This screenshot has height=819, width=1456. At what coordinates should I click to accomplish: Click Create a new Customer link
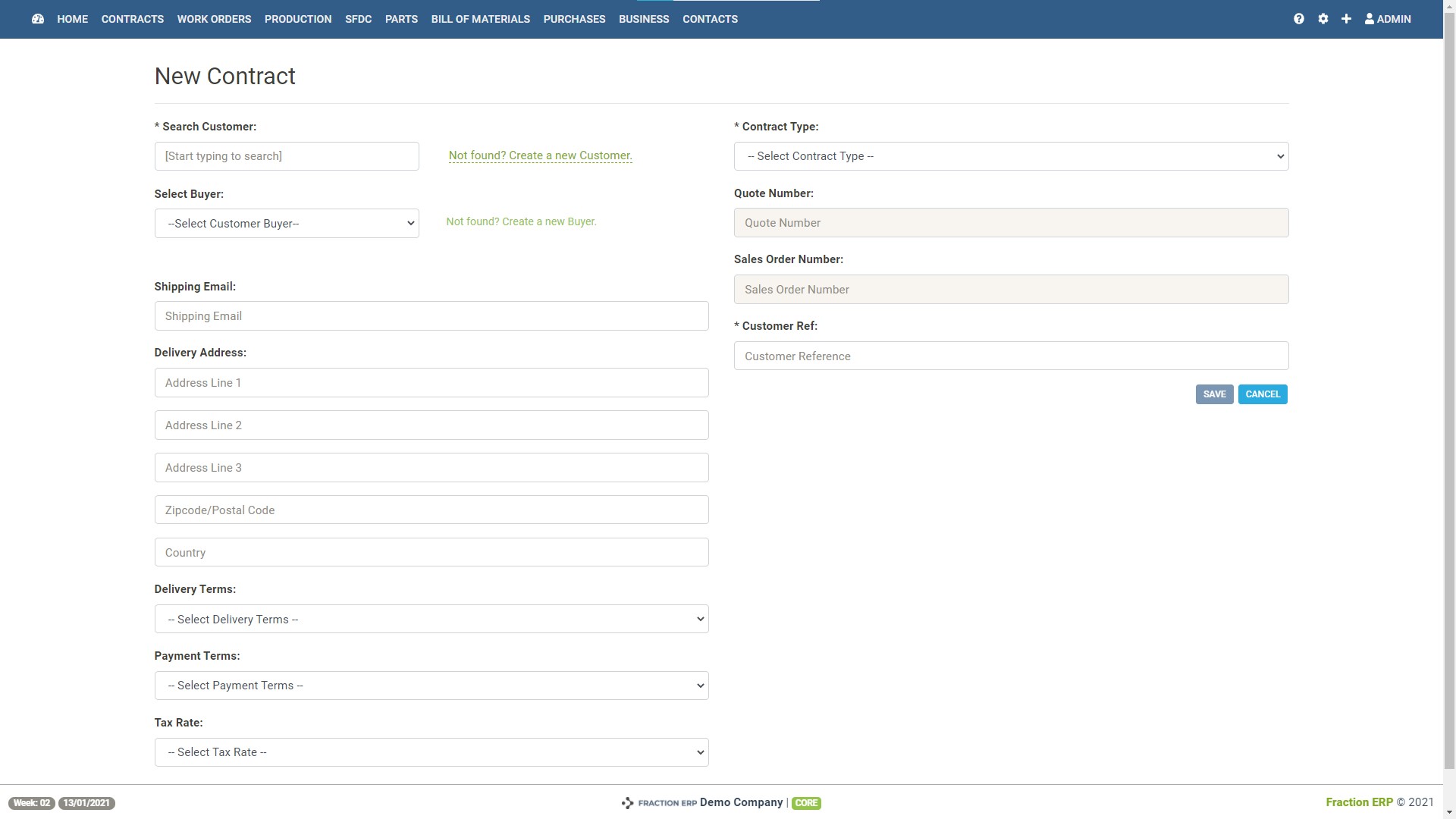(x=540, y=155)
